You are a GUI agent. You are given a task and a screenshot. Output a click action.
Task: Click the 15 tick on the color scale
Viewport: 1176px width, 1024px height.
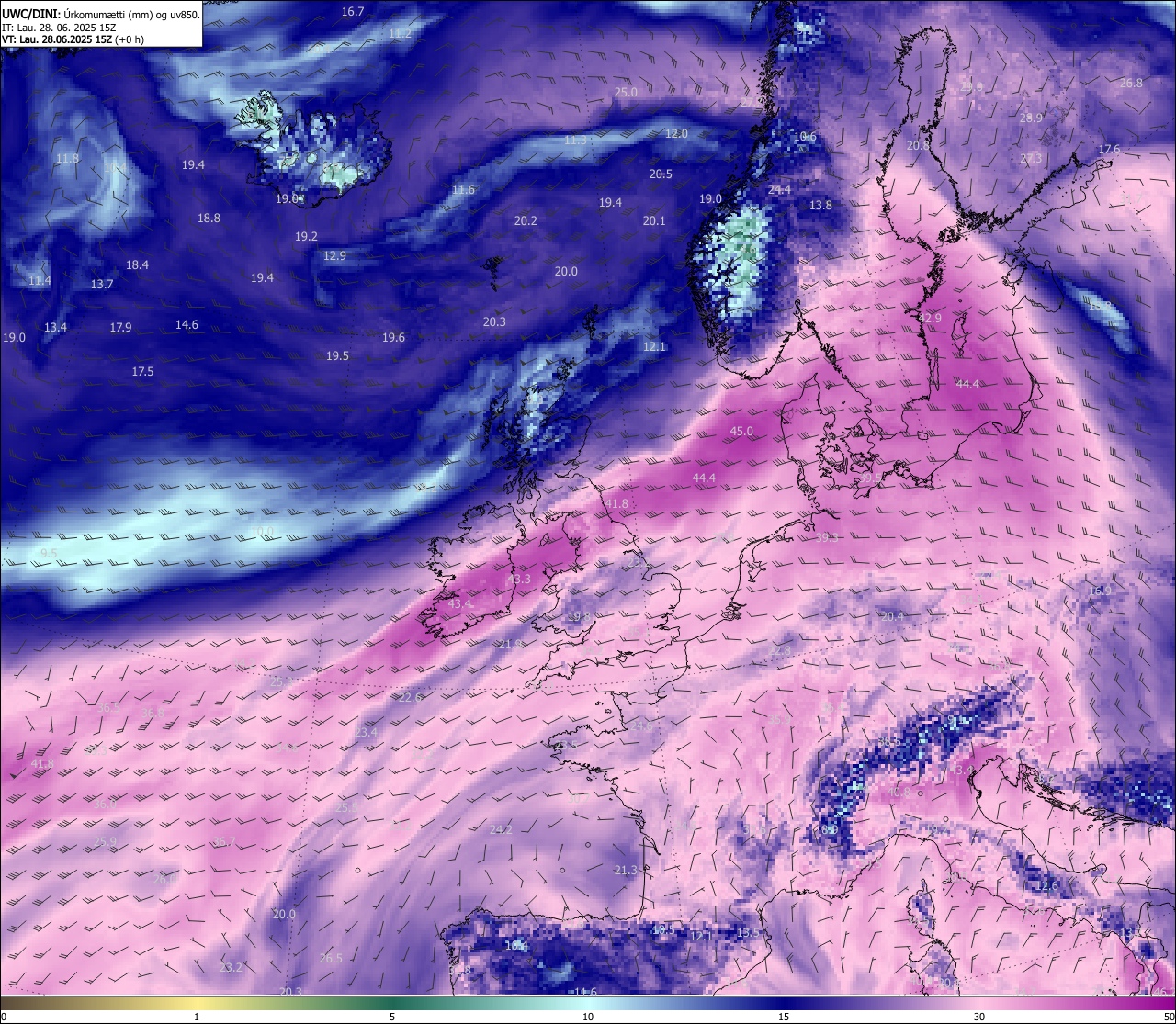pos(784,1017)
